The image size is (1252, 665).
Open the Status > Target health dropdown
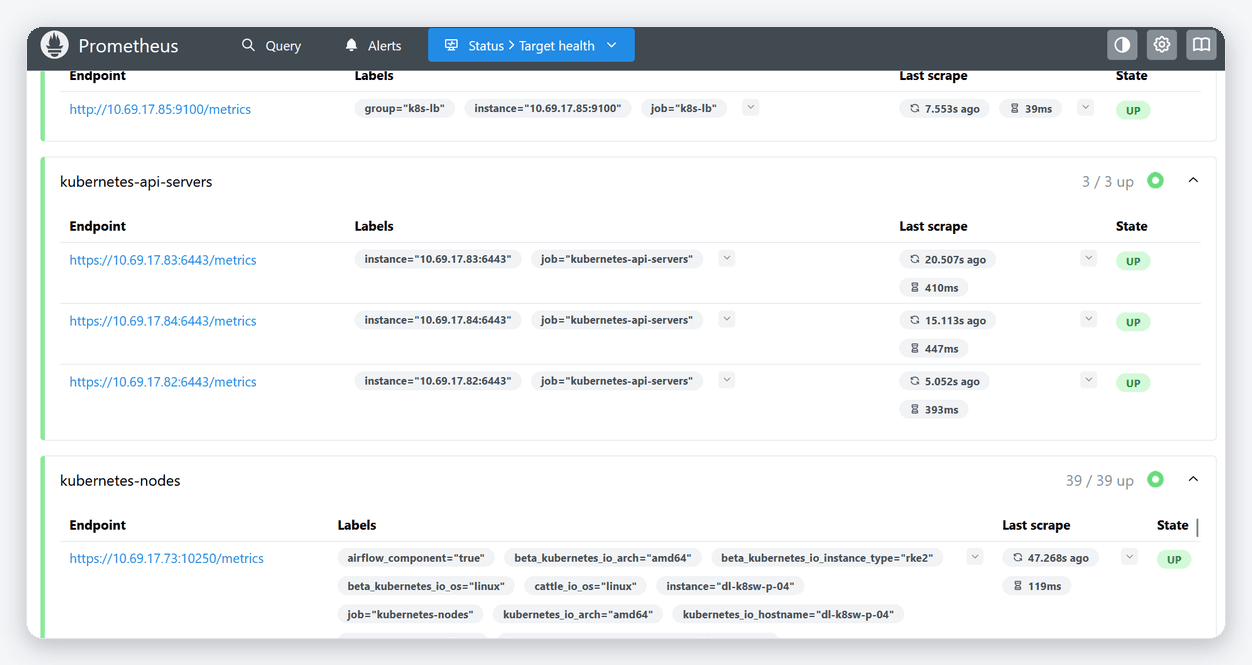coord(531,45)
